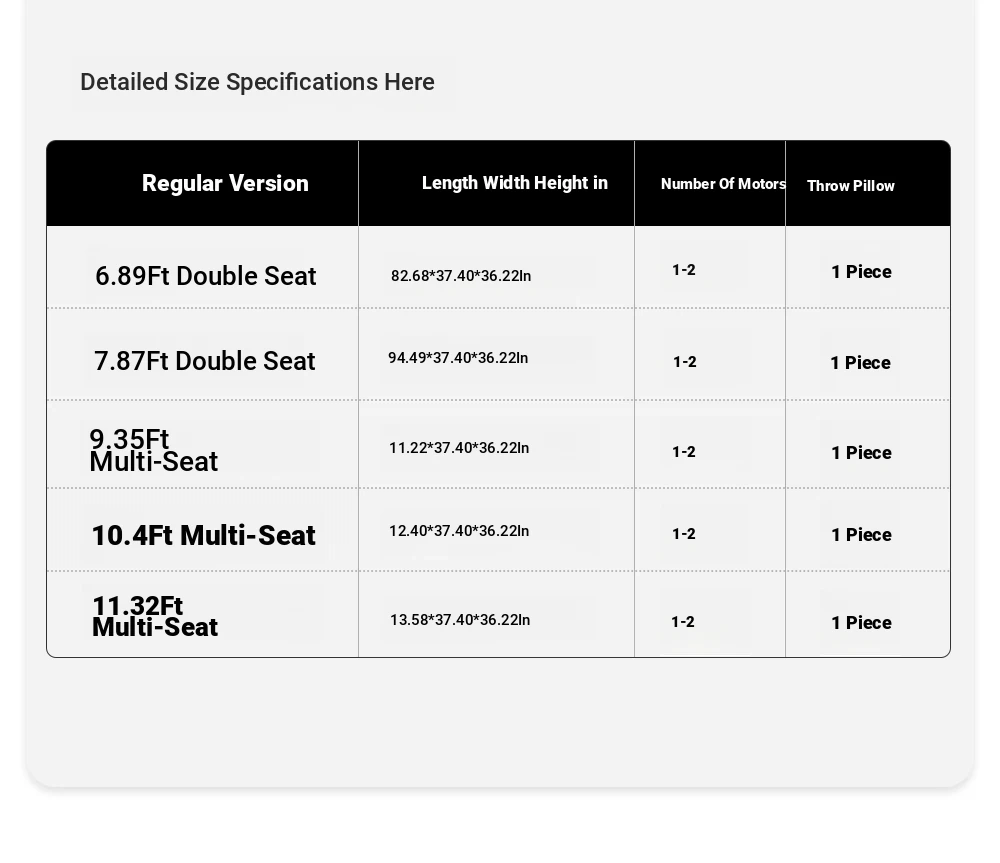
Task: Click motors value 1-2 for 6.89Ft row
Action: (x=684, y=270)
